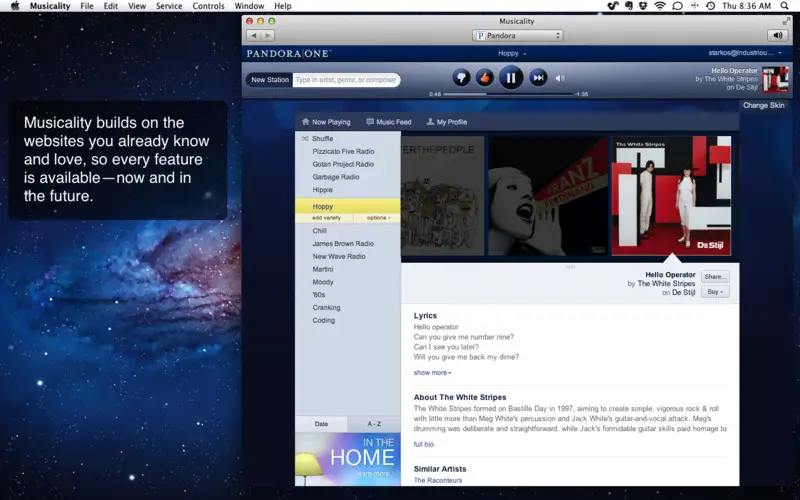
Task: Go back with the toolbar back arrow
Action: [254, 35]
